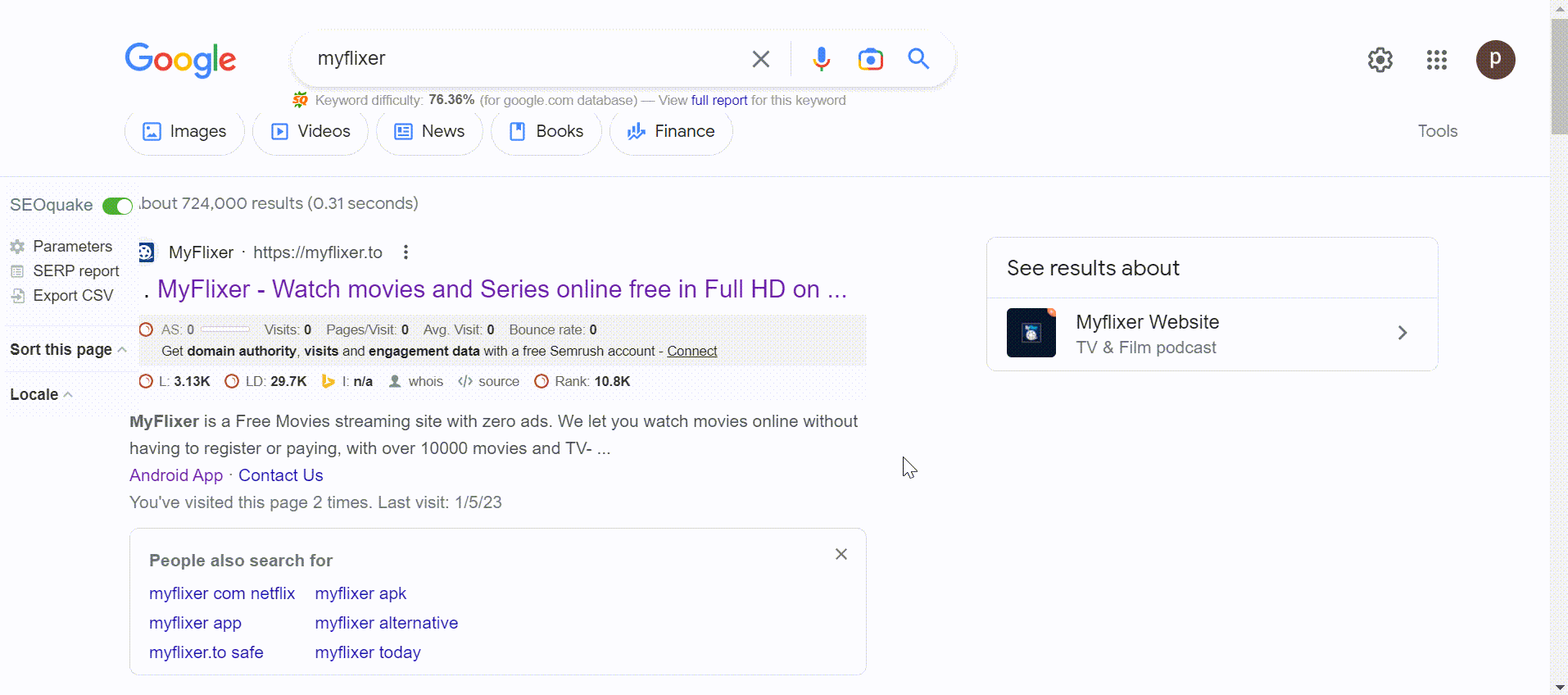Close the People also search for box
Screen dimensions: 1568x695
(x=841, y=554)
